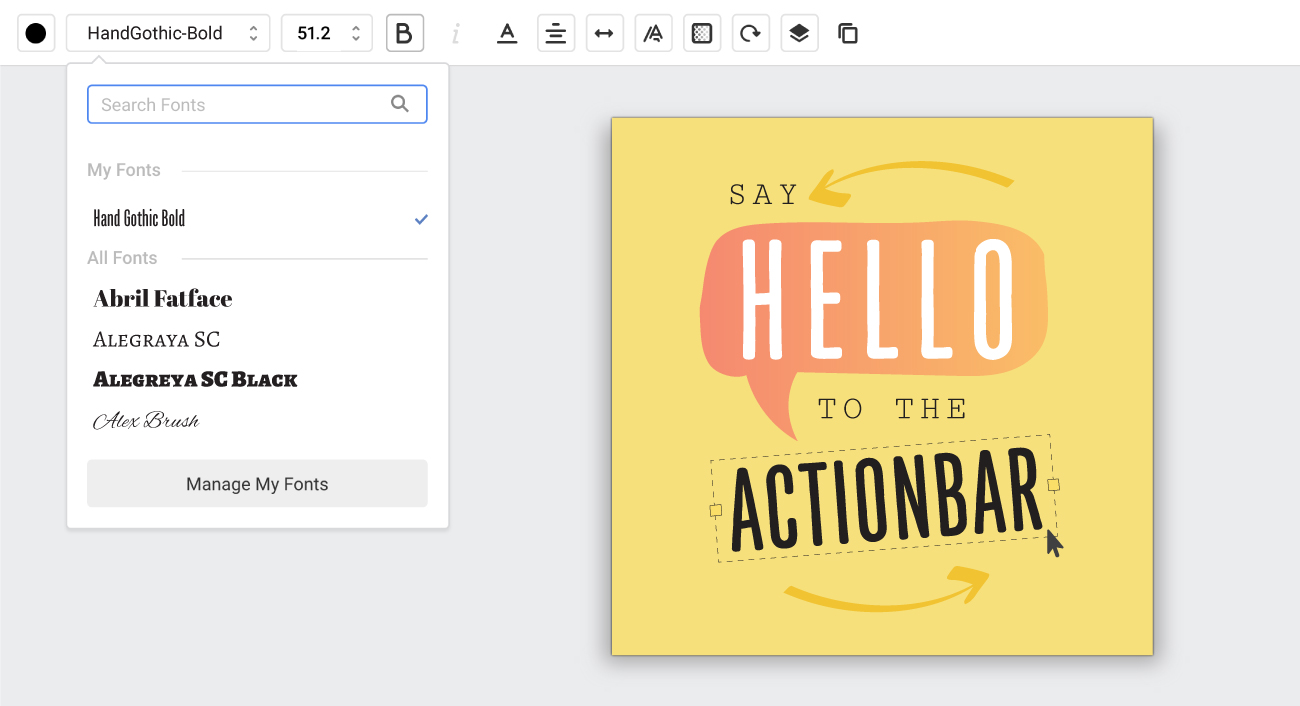Open the curved text effects icon

click(653, 34)
